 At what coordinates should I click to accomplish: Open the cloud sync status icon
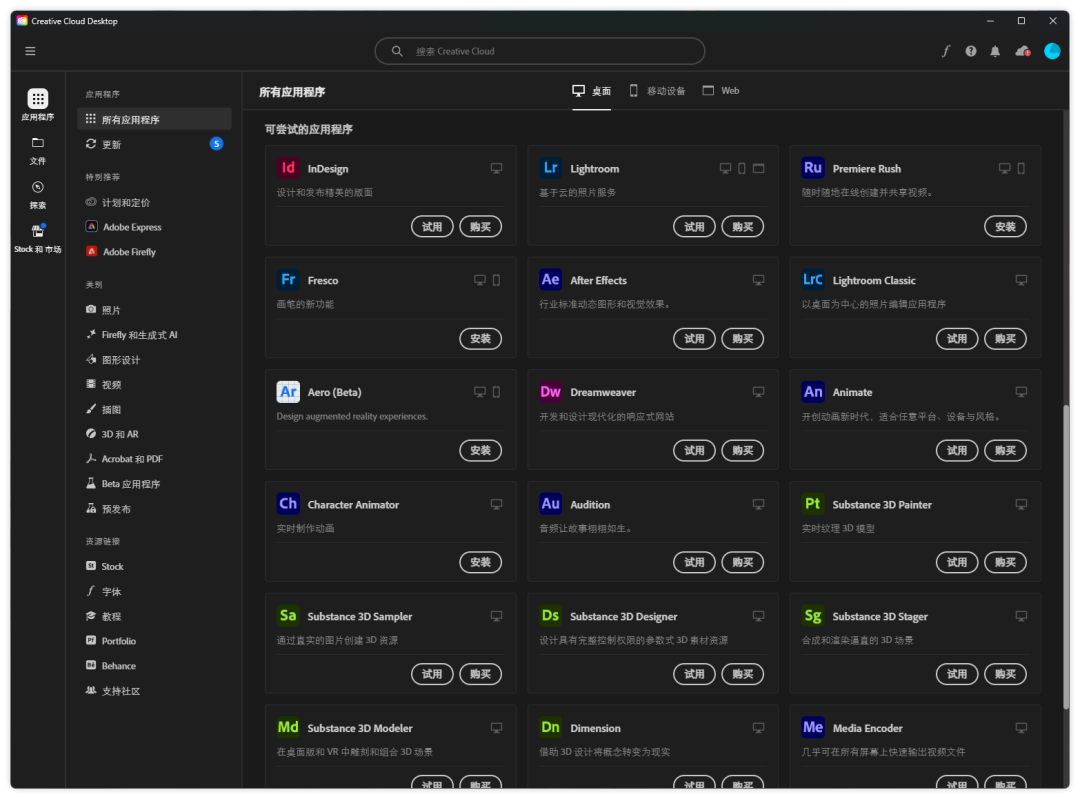[x=1023, y=51]
